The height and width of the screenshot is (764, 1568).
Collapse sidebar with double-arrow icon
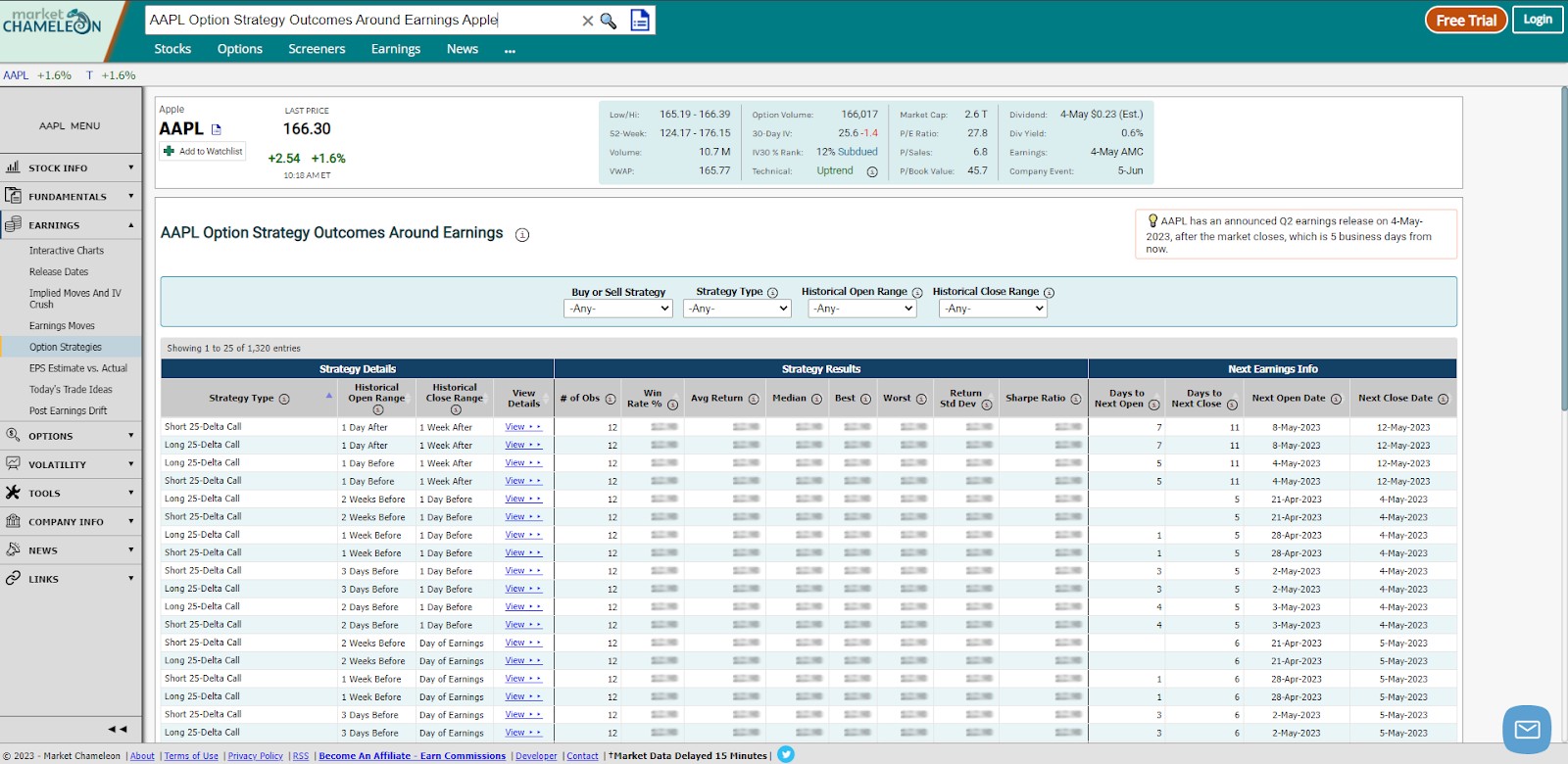point(118,729)
